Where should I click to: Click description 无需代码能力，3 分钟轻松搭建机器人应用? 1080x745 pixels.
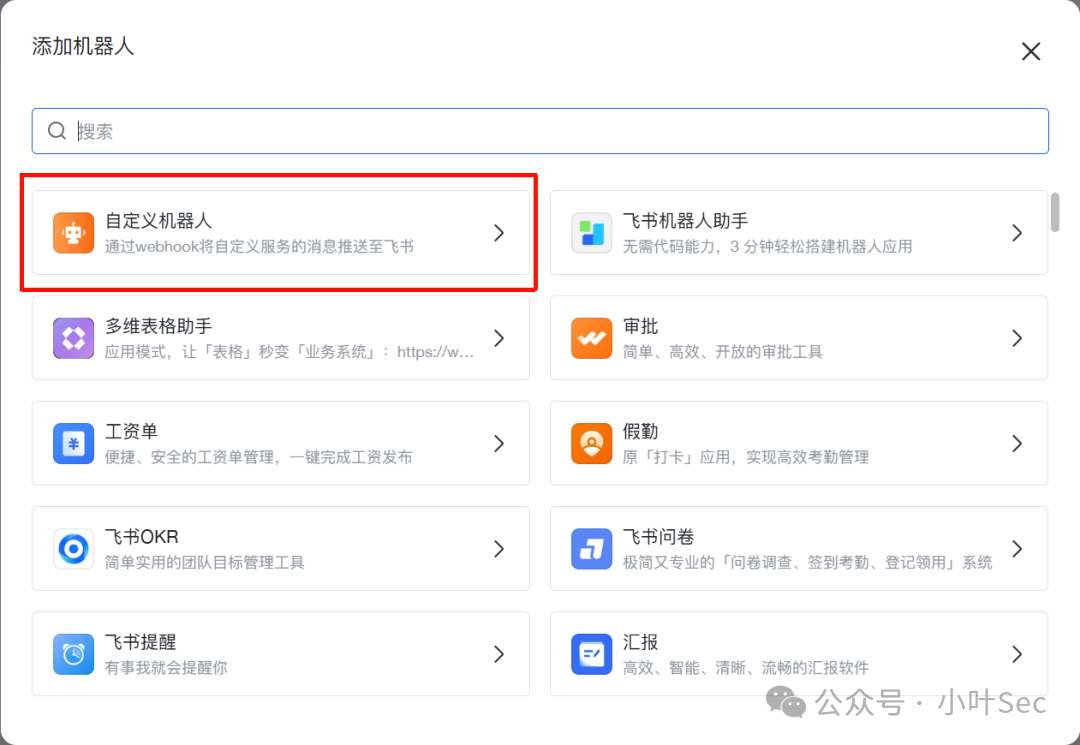point(767,246)
